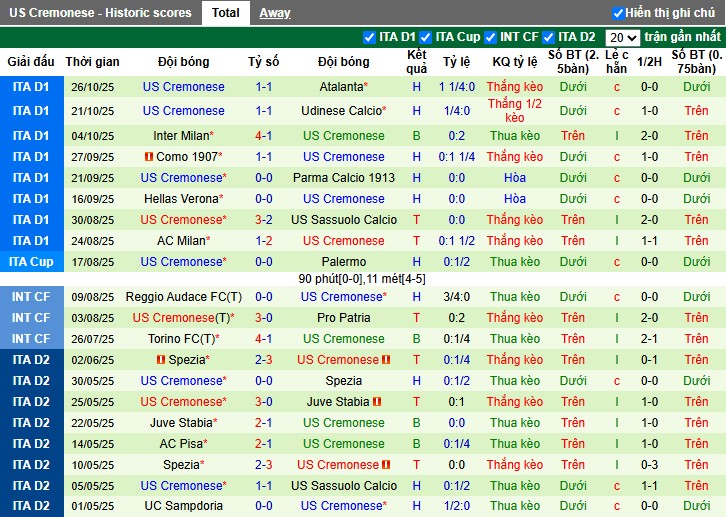This screenshot has height=517, width=726.
Task: Select the Total tab
Action: coord(225,13)
